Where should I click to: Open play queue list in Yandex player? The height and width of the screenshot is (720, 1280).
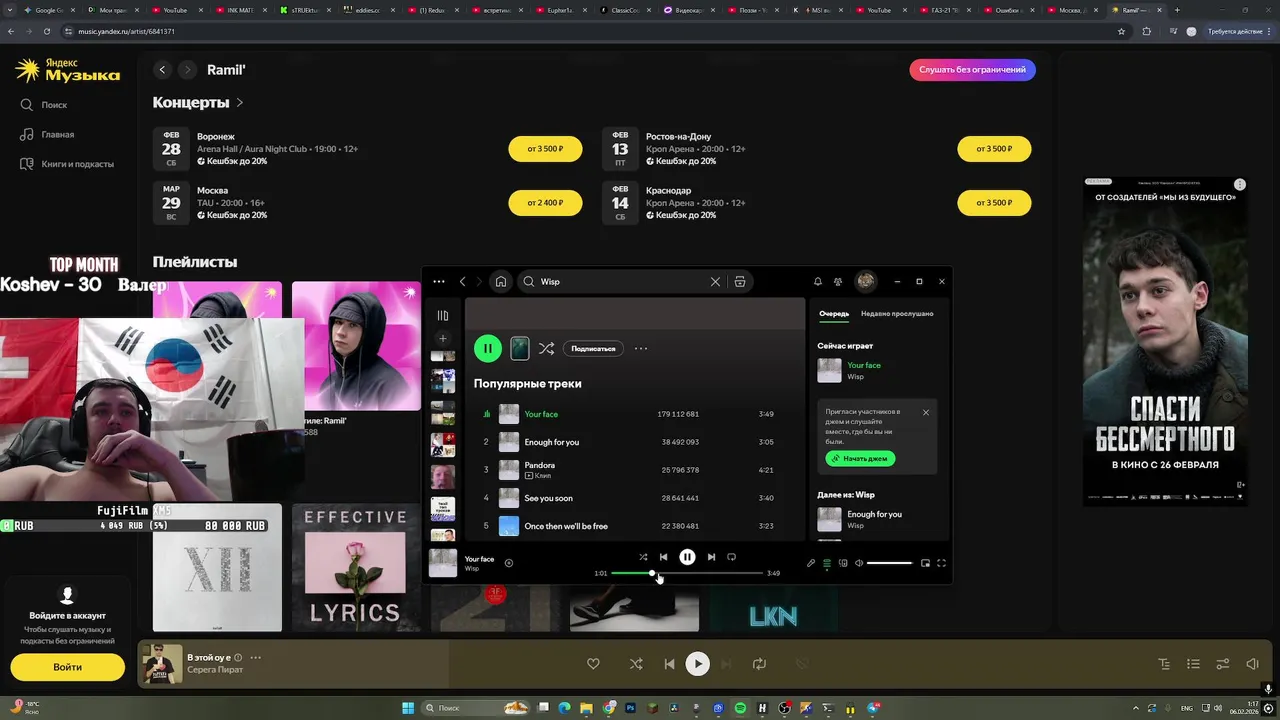pos(1193,664)
